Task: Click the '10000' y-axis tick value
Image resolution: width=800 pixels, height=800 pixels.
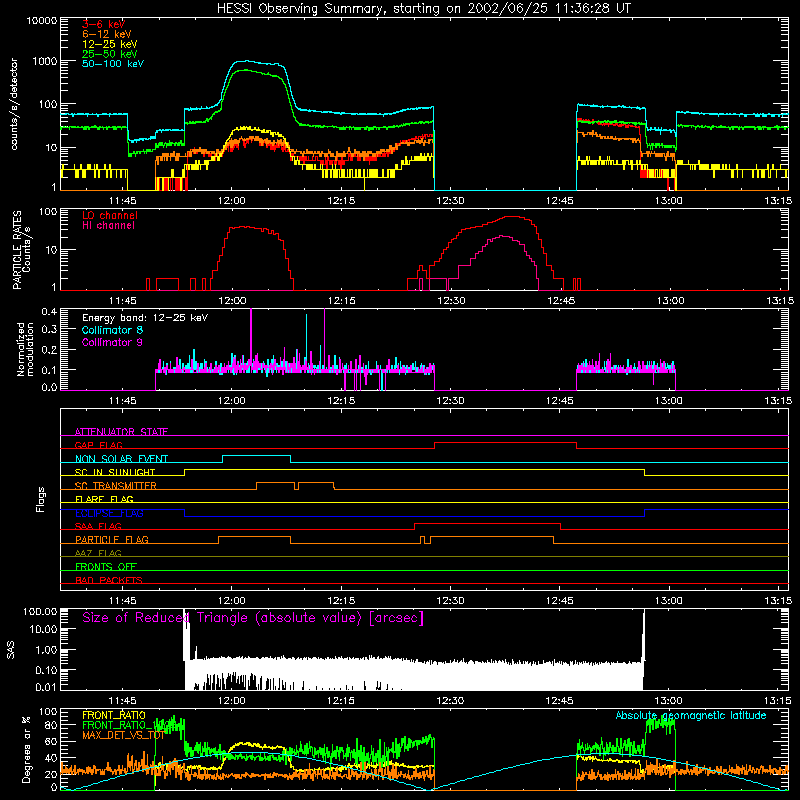Action: (x=42, y=21)
